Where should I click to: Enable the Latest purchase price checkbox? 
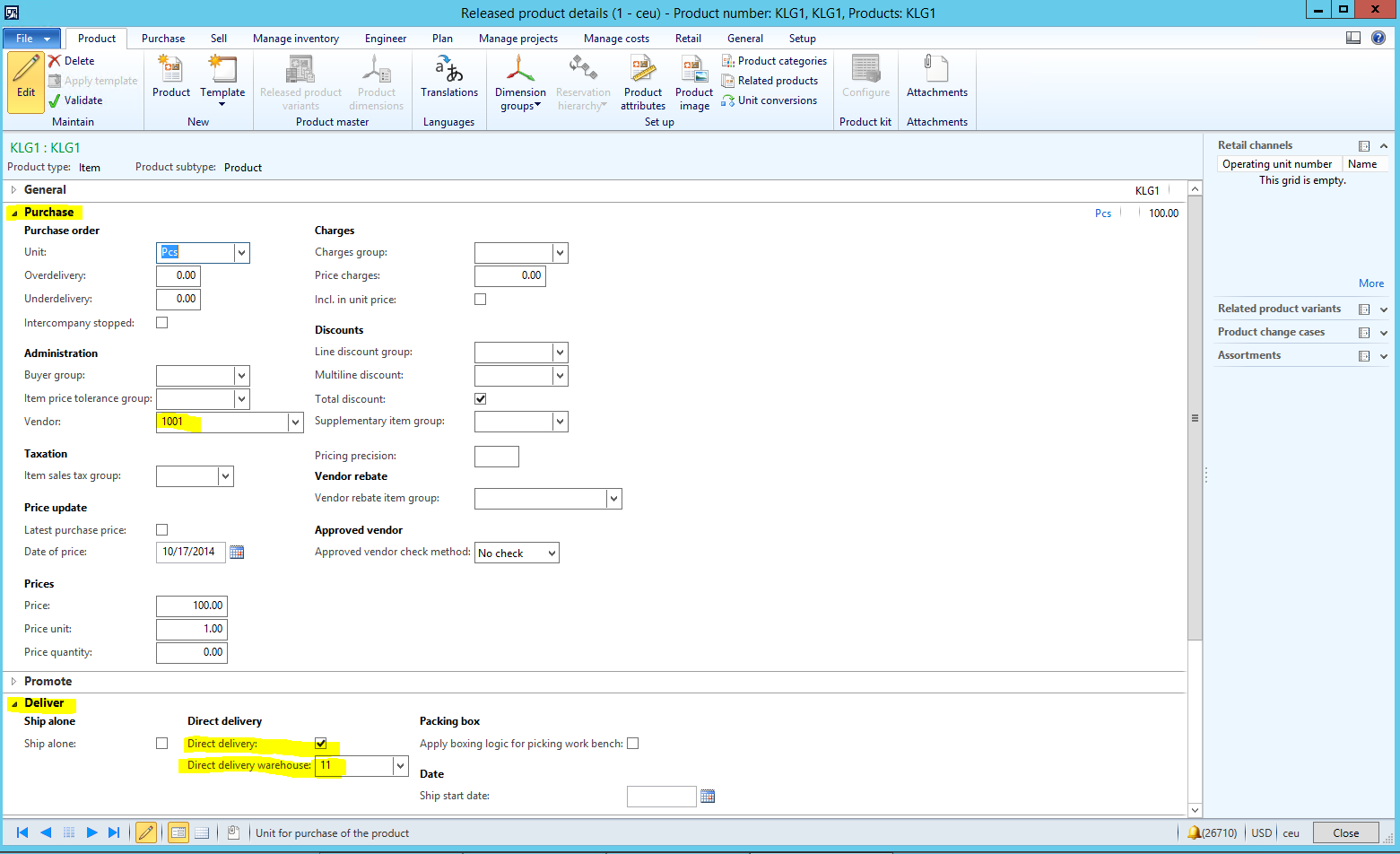pyautogui.click(x=162, y=530)
